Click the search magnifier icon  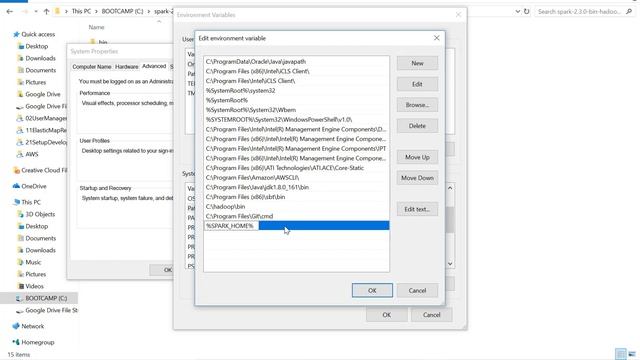coord(629,11)
